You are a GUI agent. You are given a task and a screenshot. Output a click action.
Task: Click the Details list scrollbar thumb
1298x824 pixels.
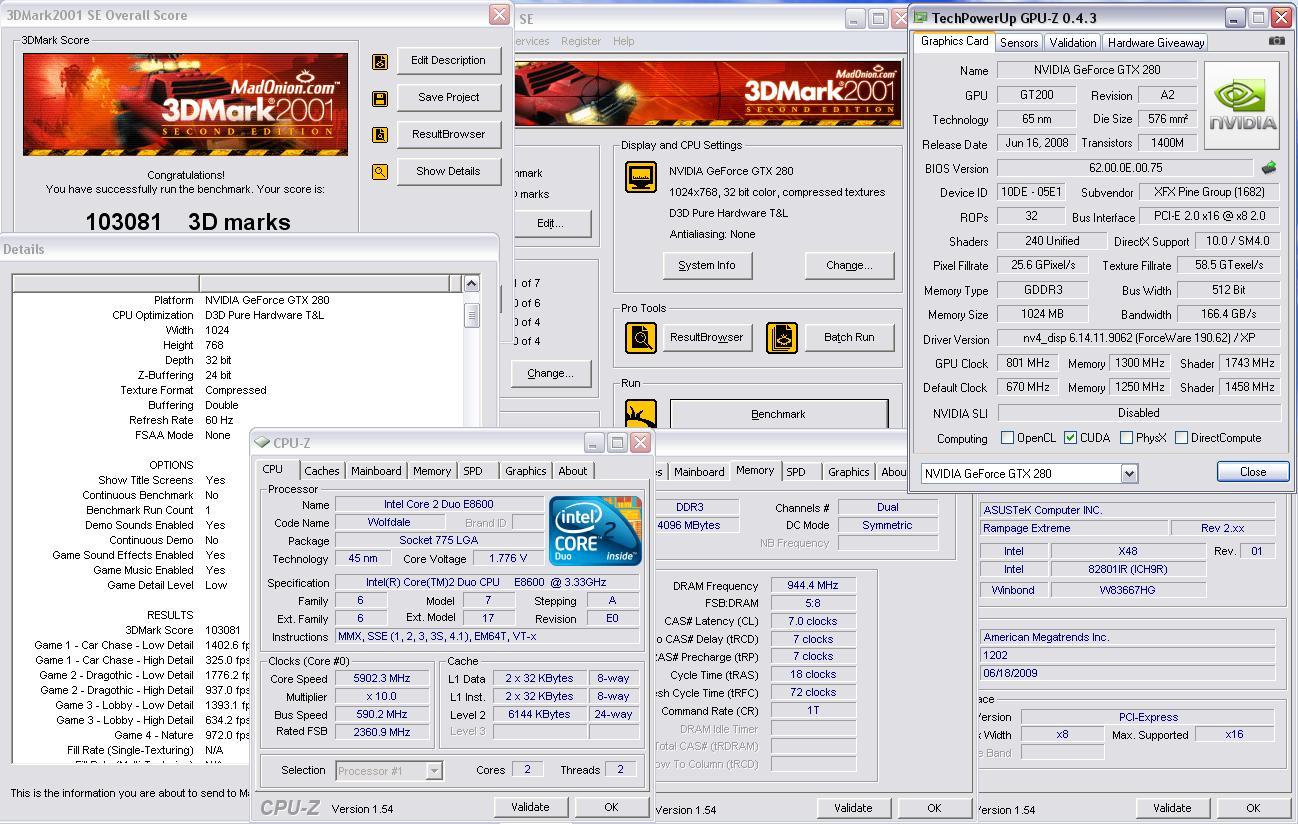click(471, 314)
